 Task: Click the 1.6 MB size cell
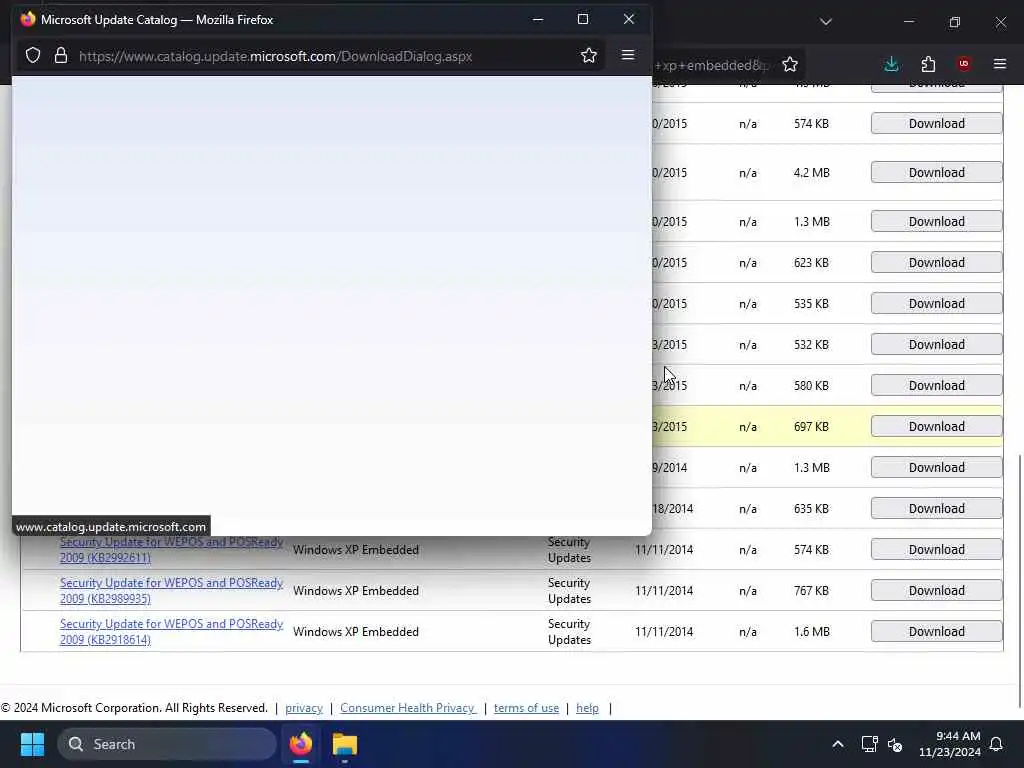pyautogui.click(x=812, y=632)
